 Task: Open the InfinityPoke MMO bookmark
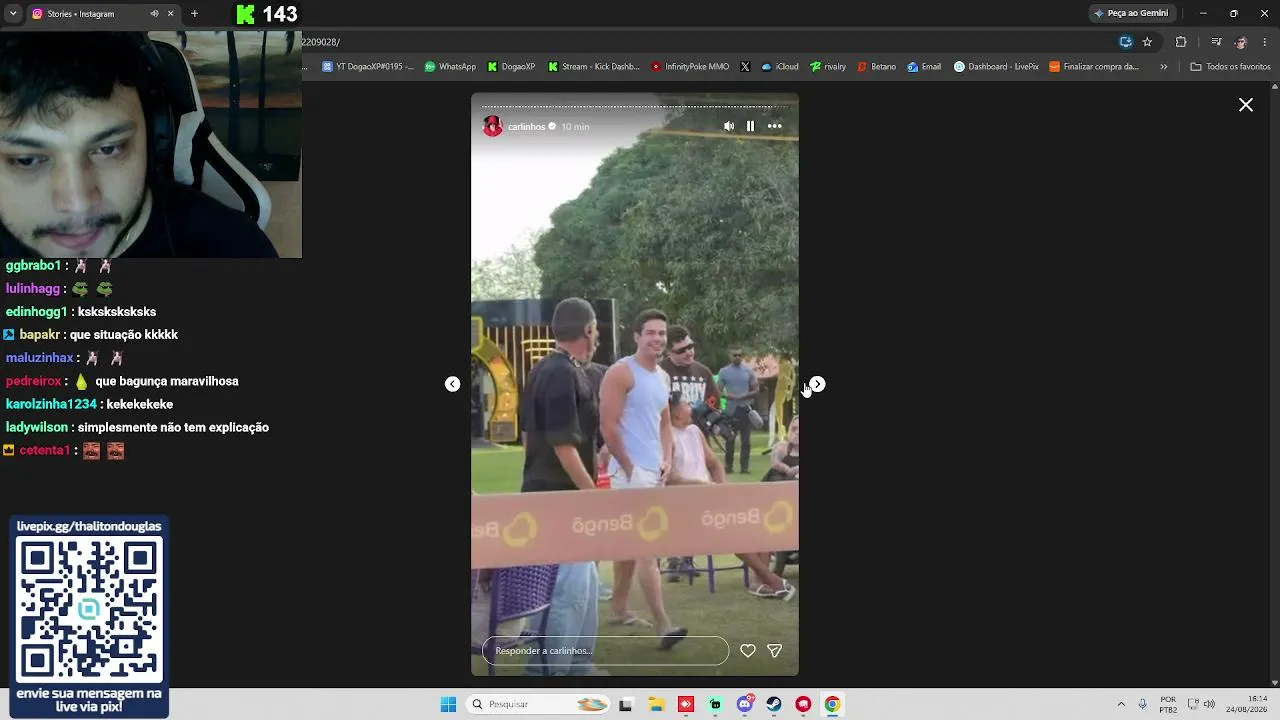click(x=690, y=67)
